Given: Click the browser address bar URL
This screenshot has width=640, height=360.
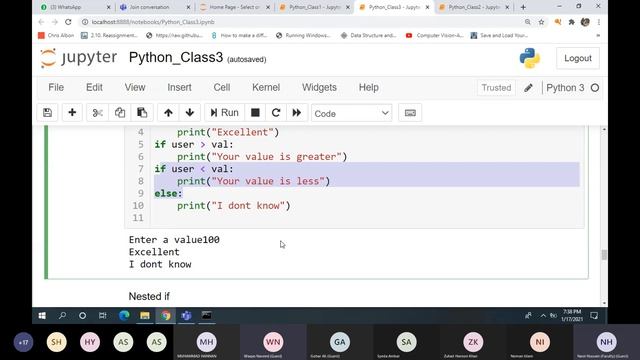Looking at the screenshot, I should (x=153, y=22).
